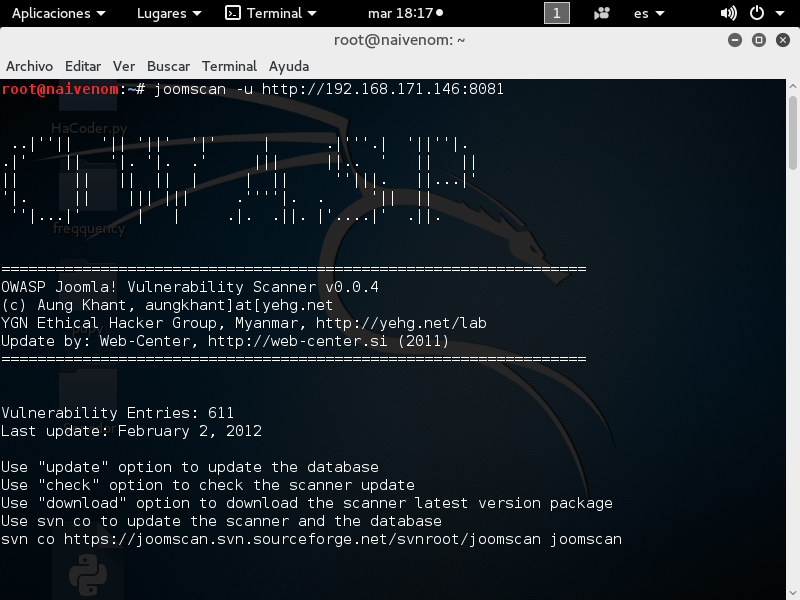Click Vulnerability Entries: 611 line

[x=117, y=412]
